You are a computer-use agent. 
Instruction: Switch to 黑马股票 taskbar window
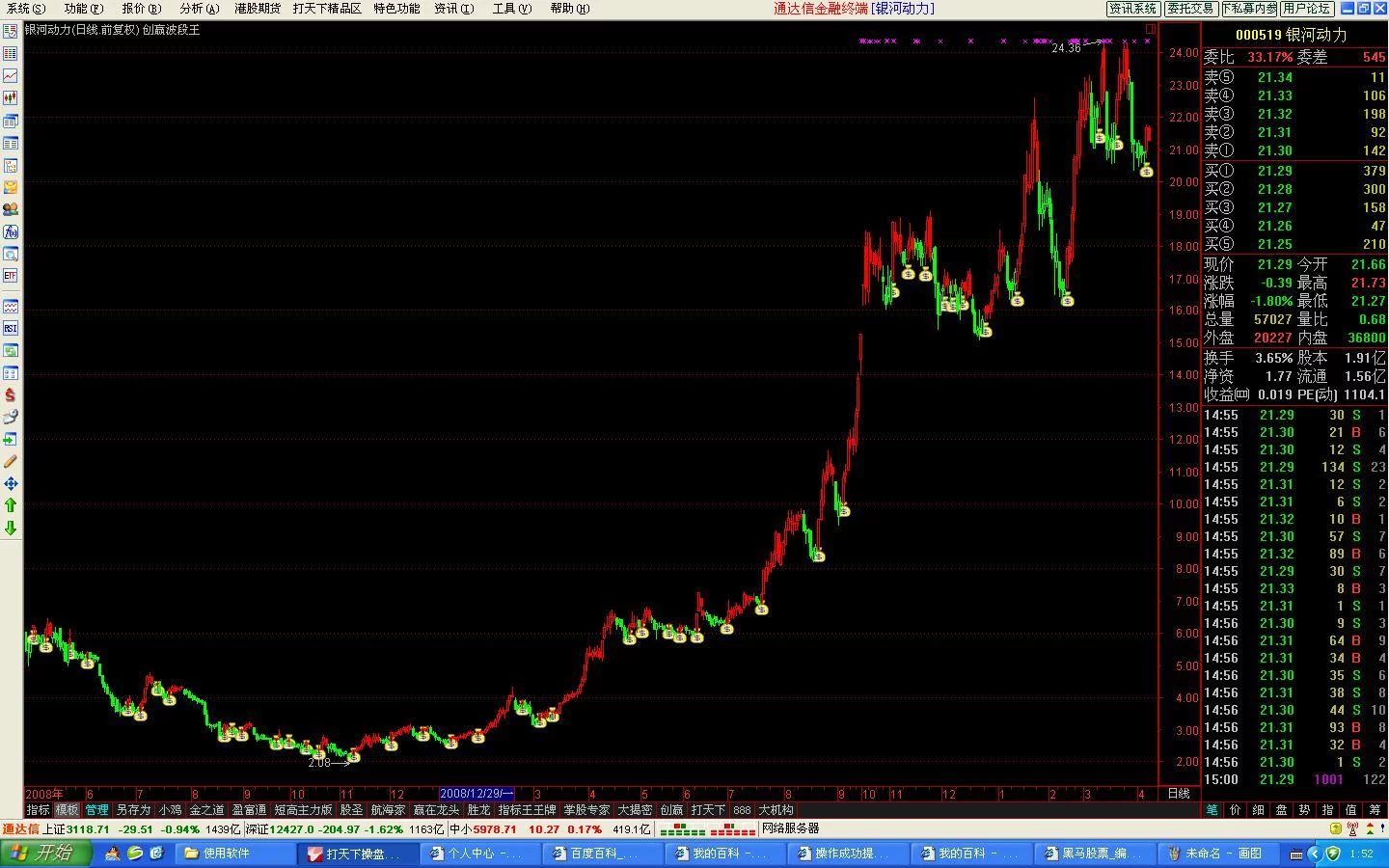click(x=1095, y=854)
